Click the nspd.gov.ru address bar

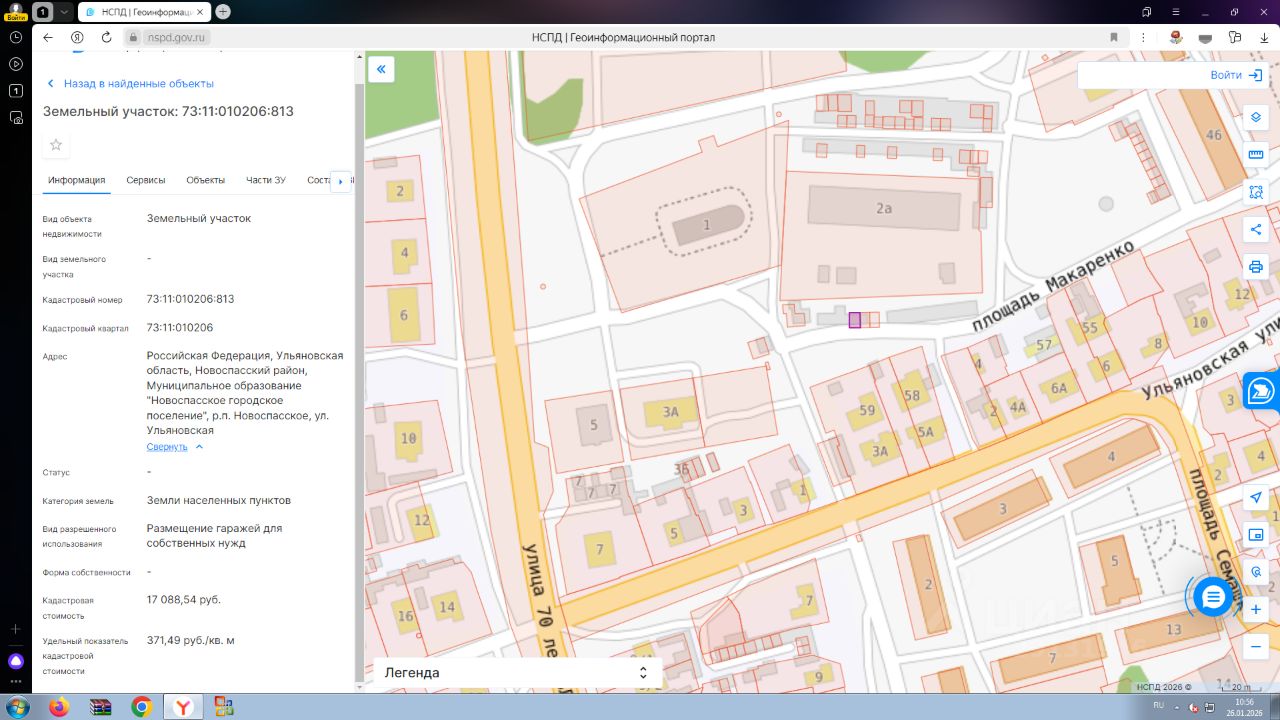coord(177,37)
